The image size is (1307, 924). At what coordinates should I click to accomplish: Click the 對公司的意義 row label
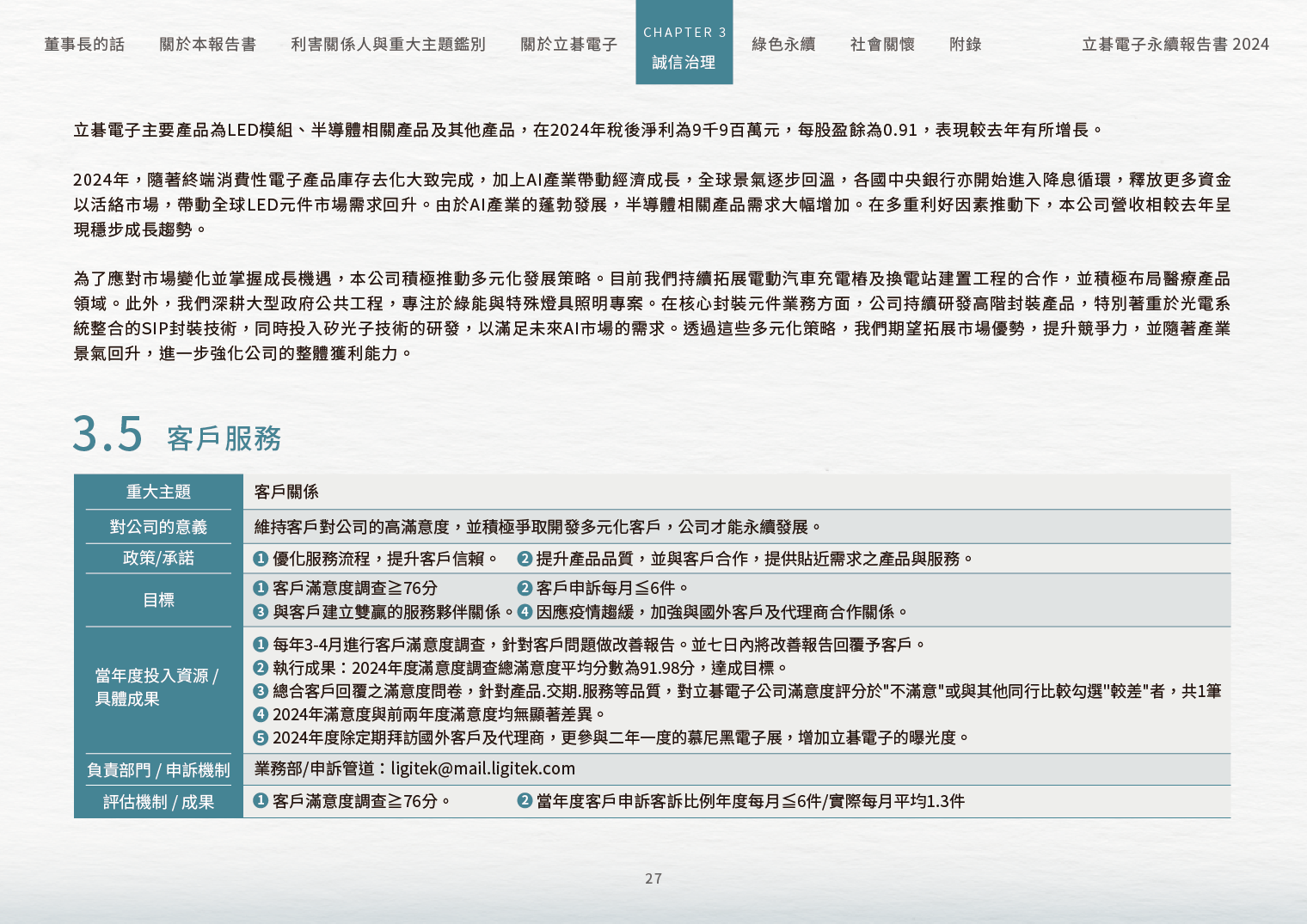click(x=158, y=527)
